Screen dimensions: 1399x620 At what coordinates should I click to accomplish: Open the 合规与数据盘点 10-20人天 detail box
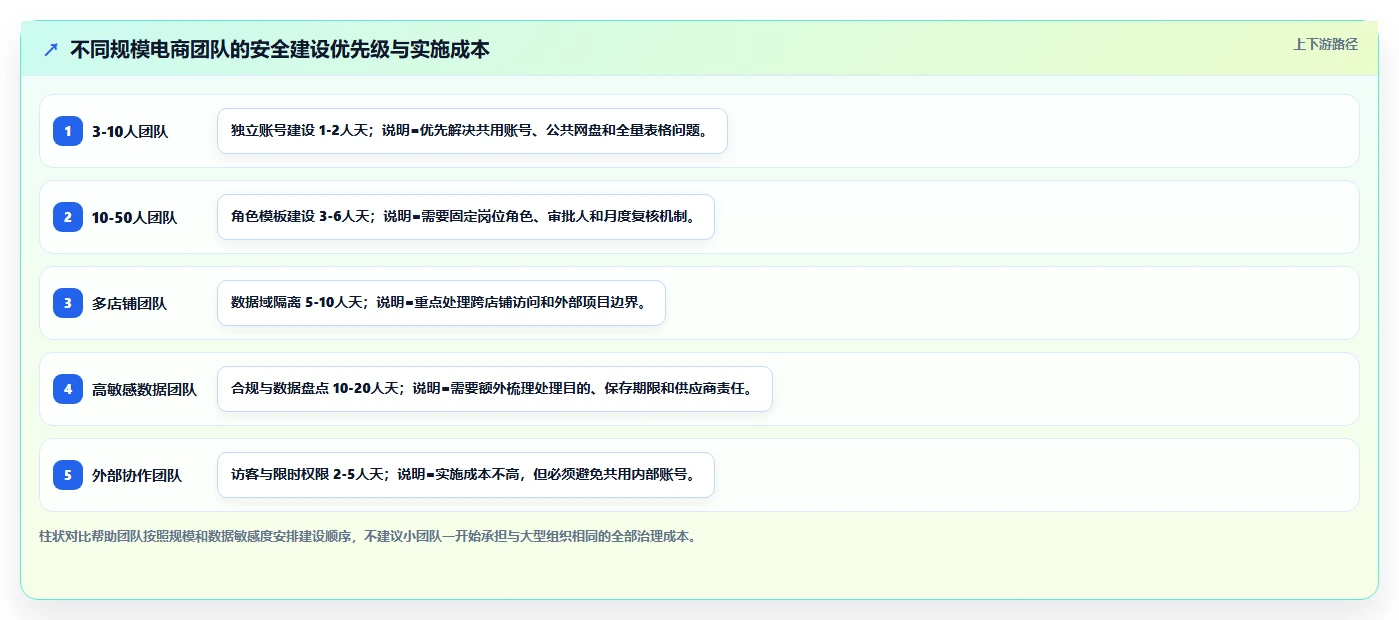point(495,389)
